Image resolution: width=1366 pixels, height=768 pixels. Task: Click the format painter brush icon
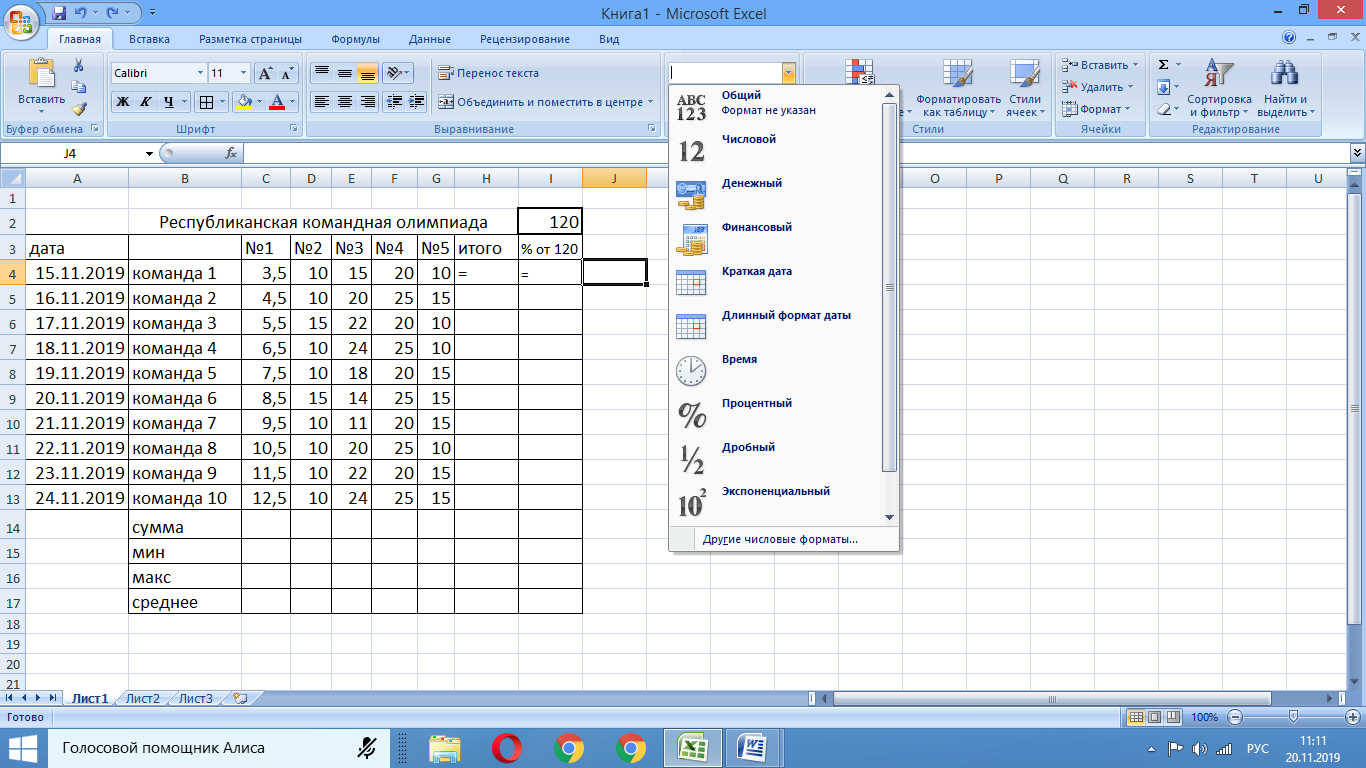click(79, 109)
